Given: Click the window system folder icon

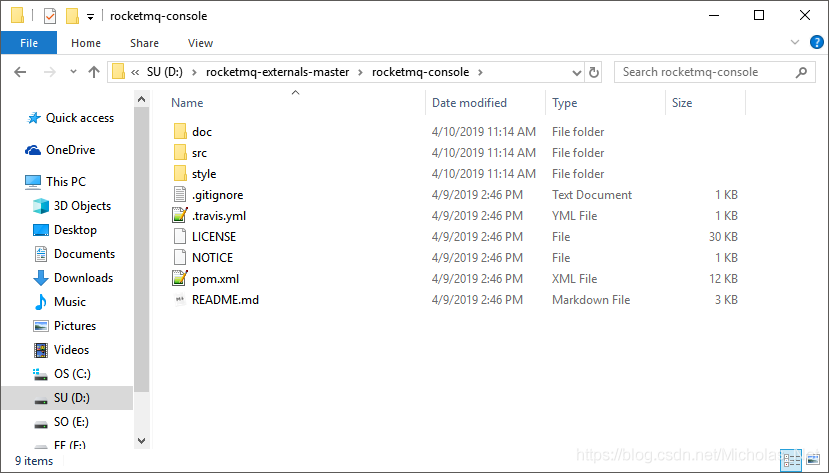Looking at the screenshot, I should [17, 16].
